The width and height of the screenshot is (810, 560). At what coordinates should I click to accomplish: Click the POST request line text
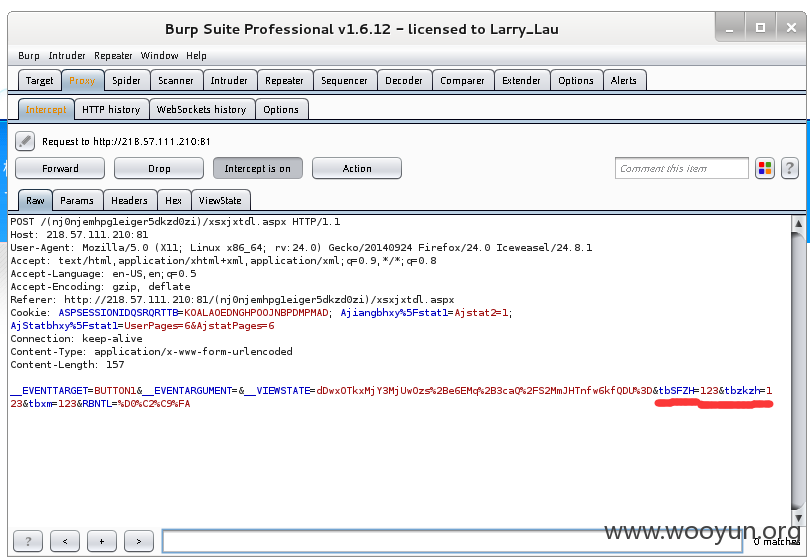[175, 222]
